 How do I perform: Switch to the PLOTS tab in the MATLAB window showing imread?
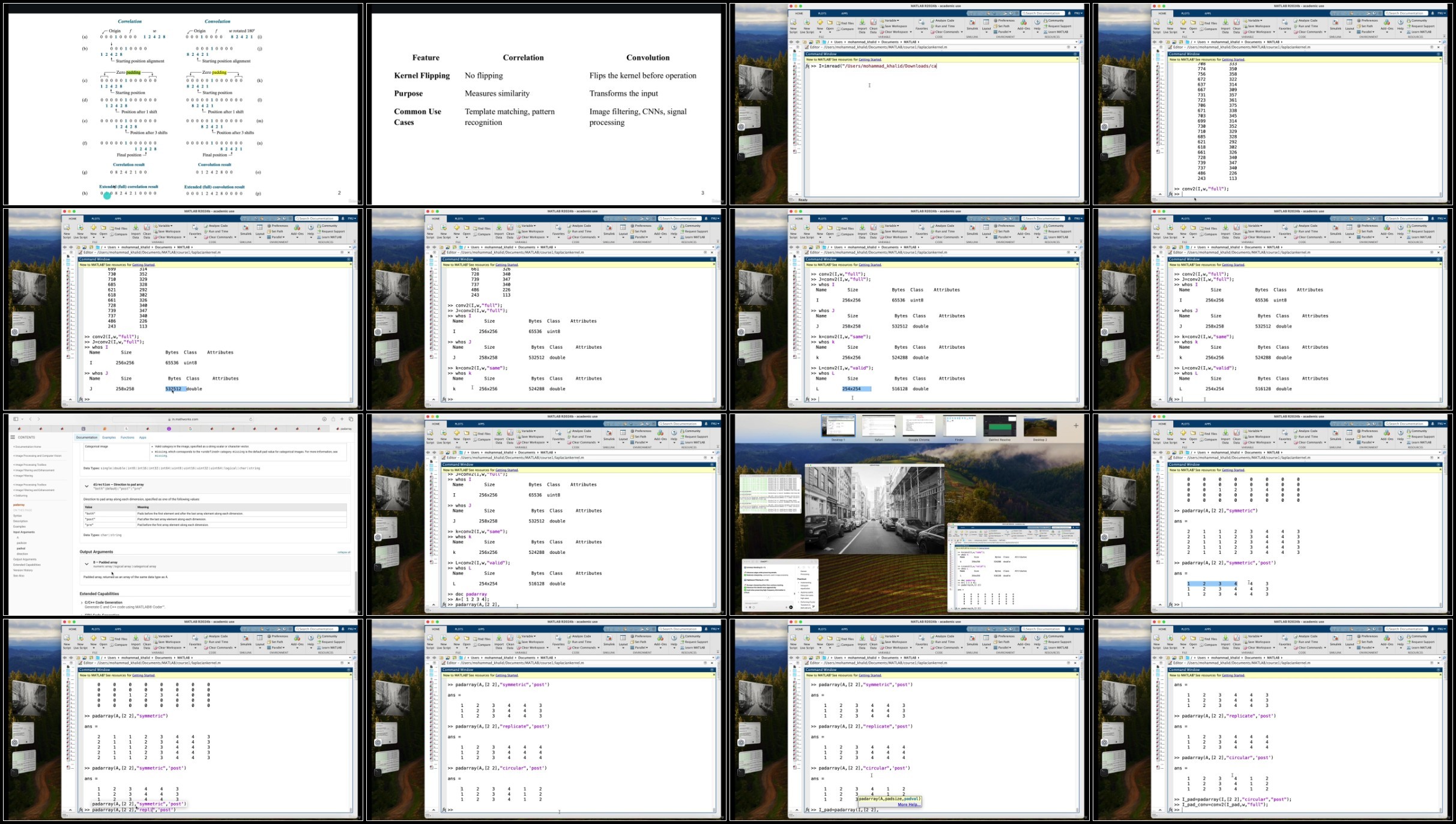point(822,13)
